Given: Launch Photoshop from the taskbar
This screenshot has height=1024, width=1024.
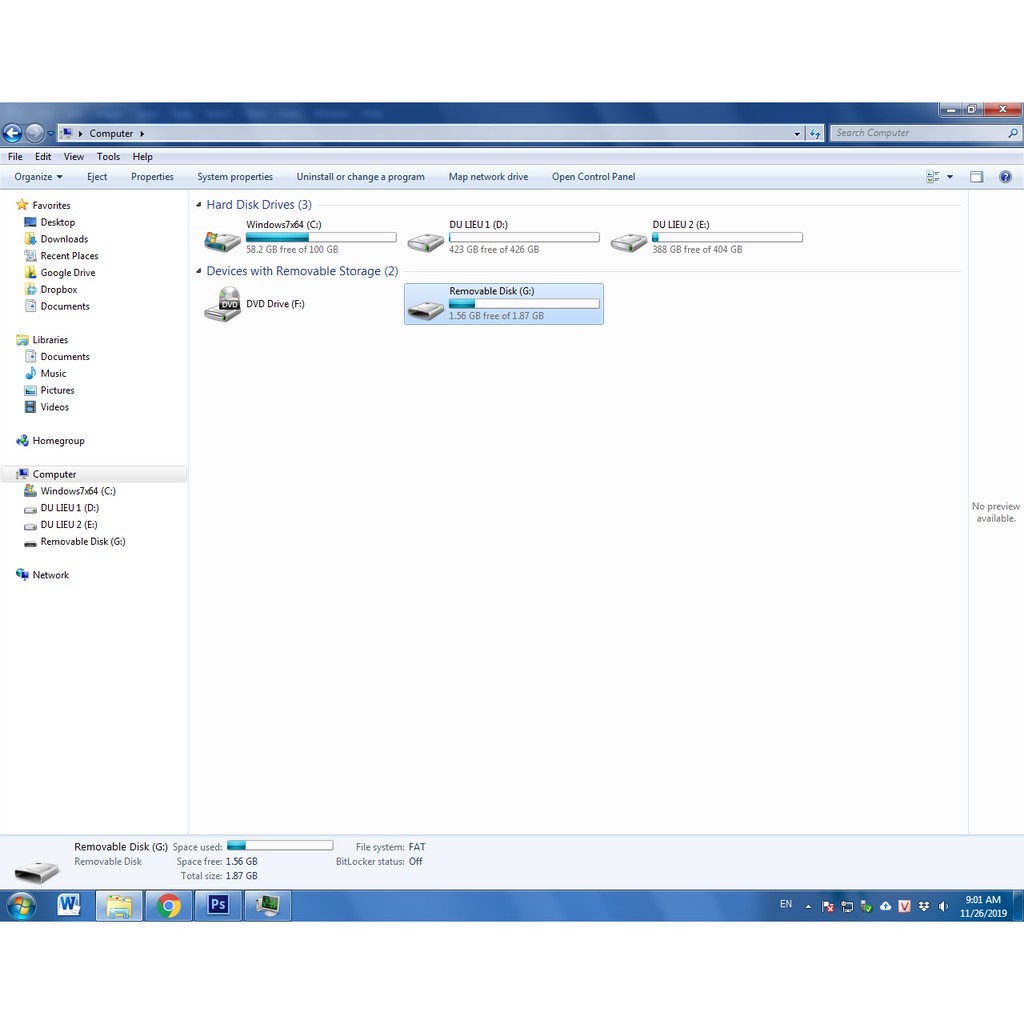Looking at the screenshot, I should (x=218, y=906).
